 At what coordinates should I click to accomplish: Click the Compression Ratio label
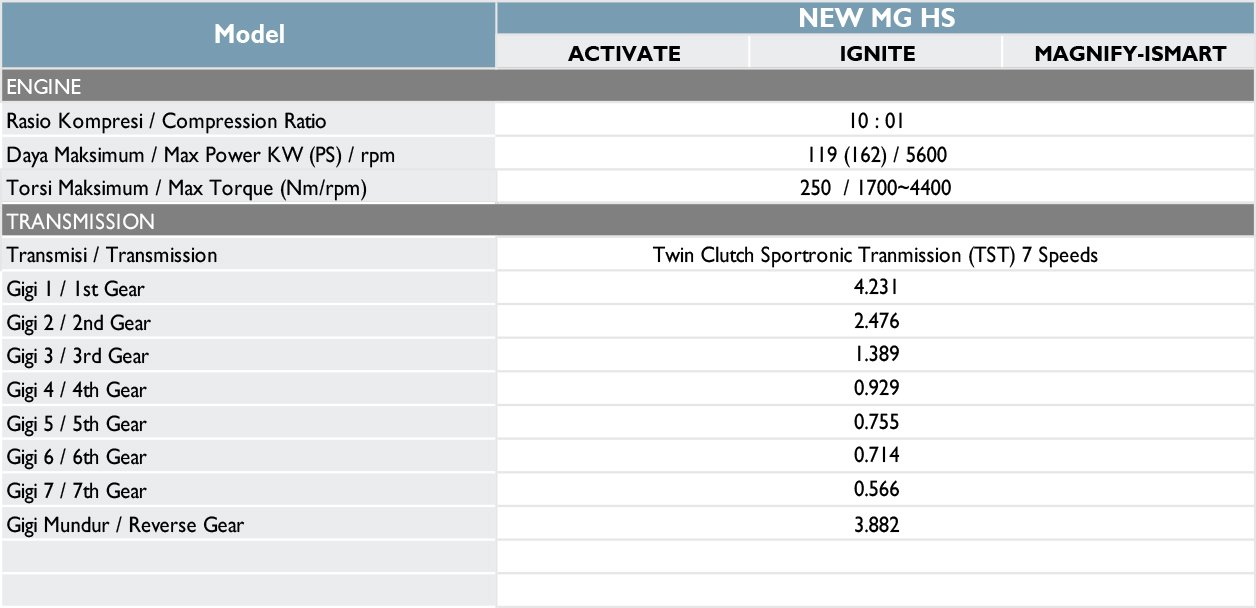click(166, 121)
